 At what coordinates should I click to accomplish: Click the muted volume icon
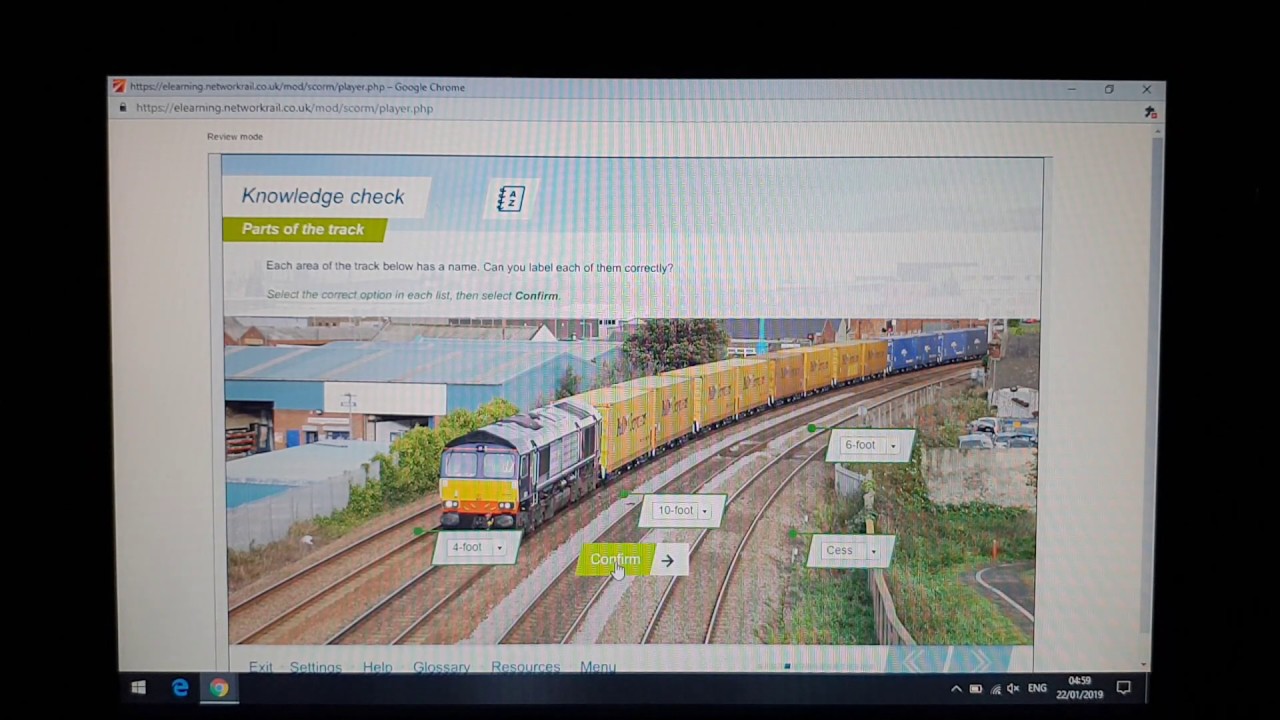tap(1013, 688)
